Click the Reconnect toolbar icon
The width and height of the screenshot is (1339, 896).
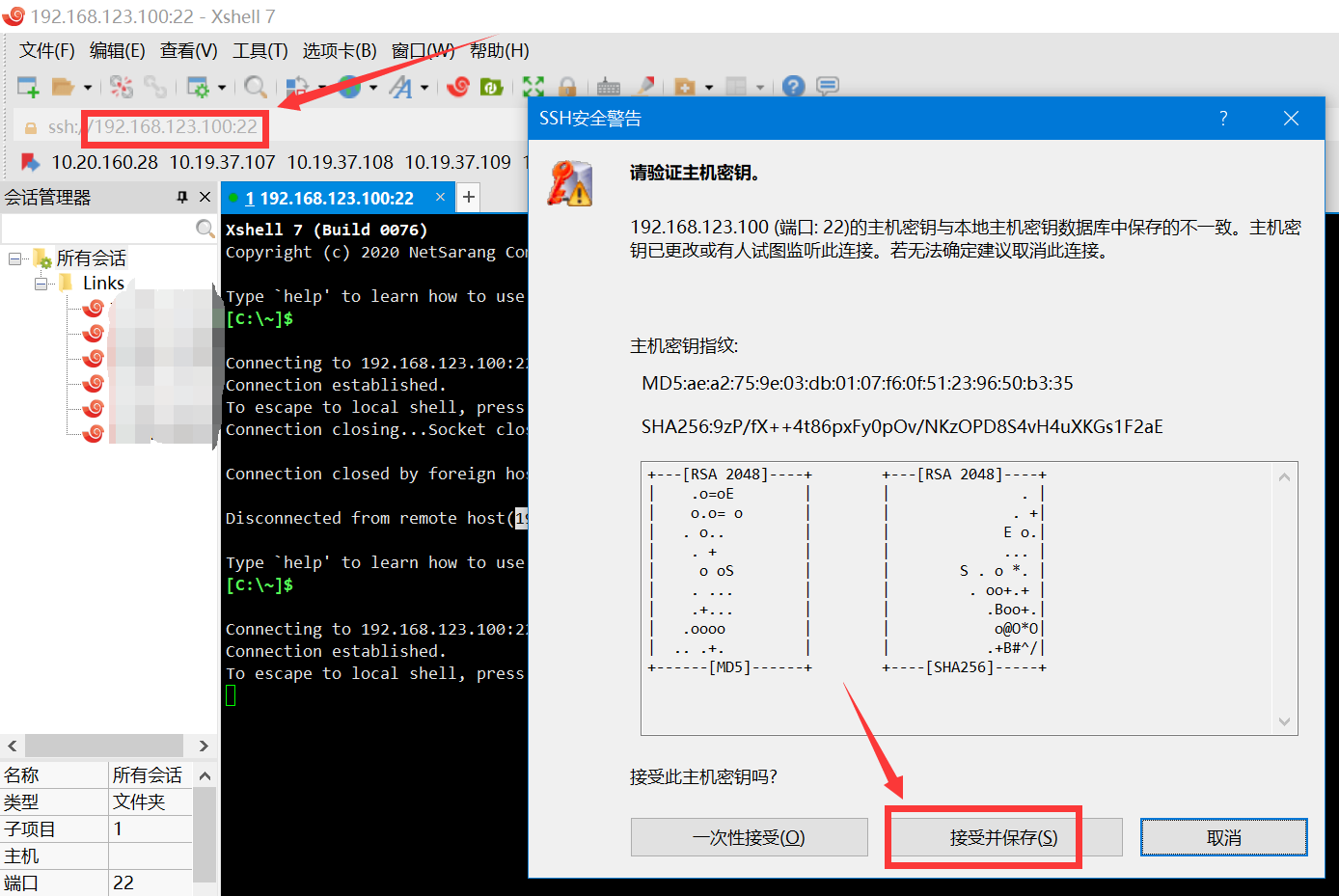point(121,87)
